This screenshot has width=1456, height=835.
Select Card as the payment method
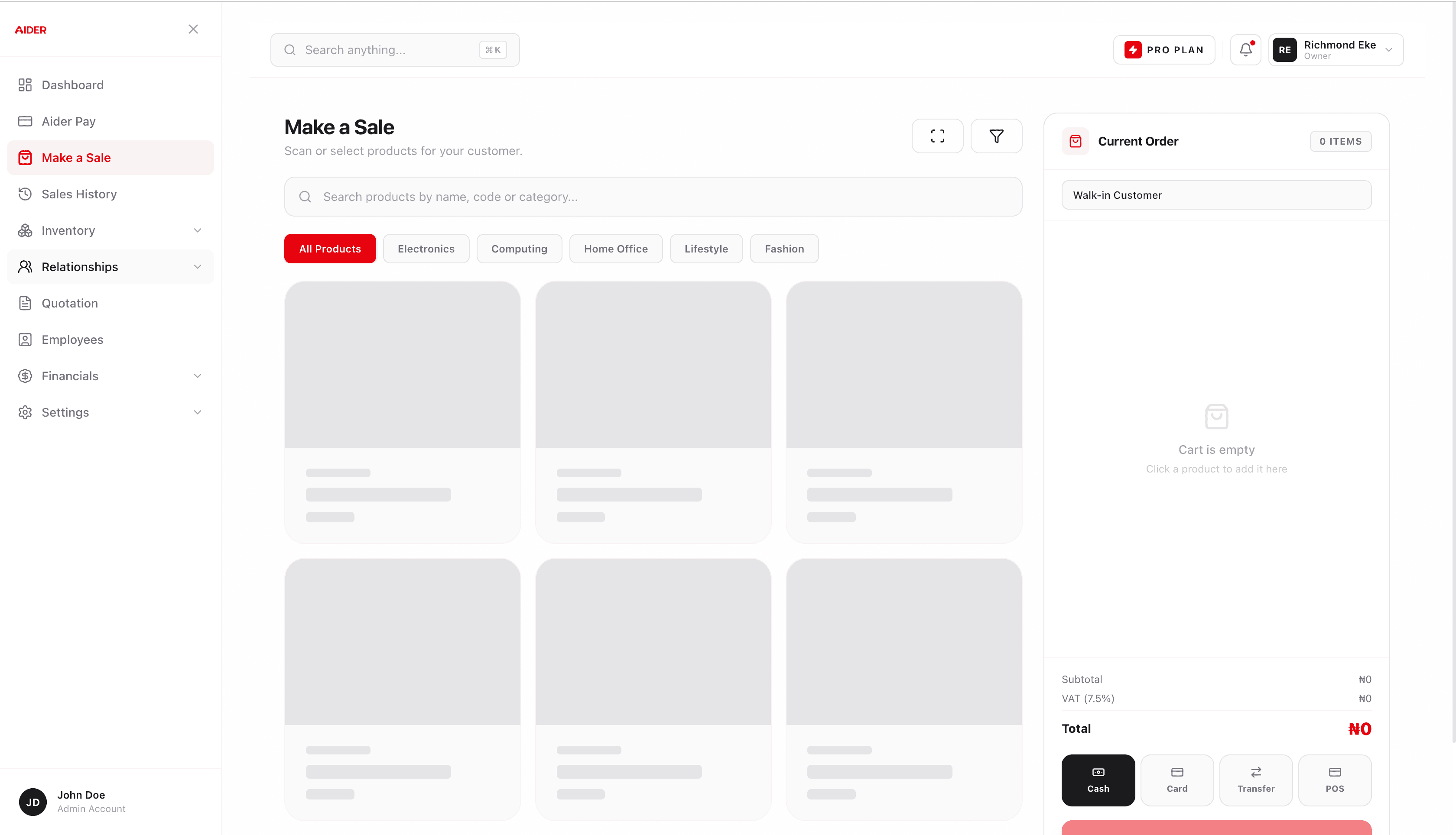1176,780
